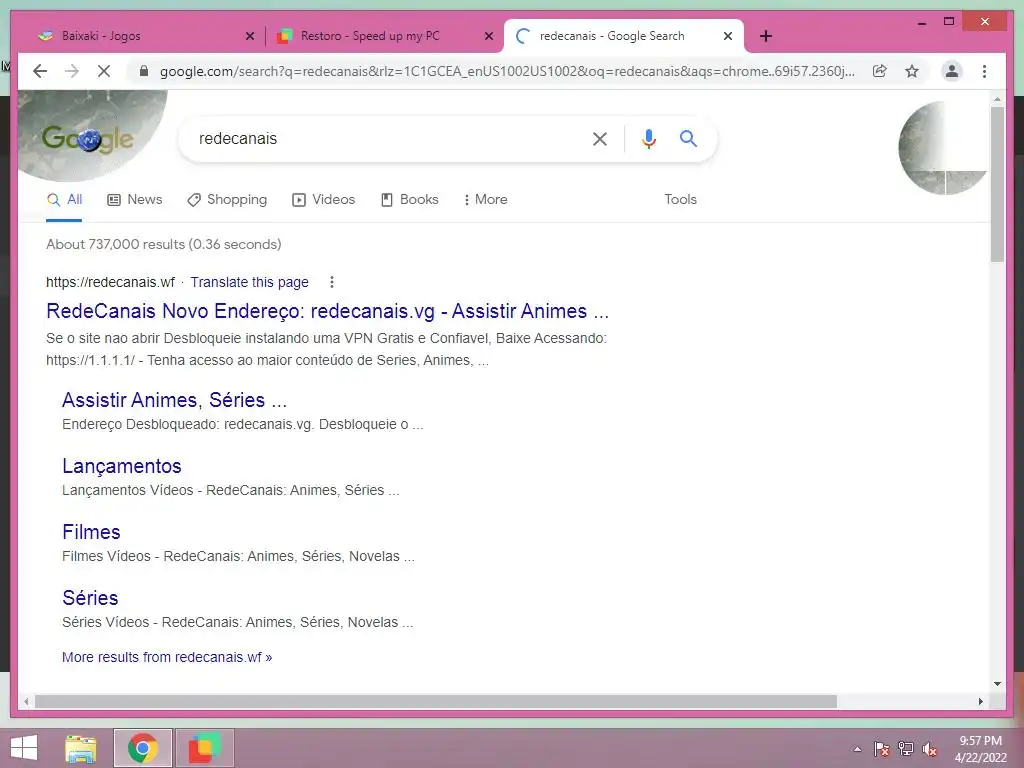
Task: Click the horizontal scrollbar thumb
Action: [436, 701]
